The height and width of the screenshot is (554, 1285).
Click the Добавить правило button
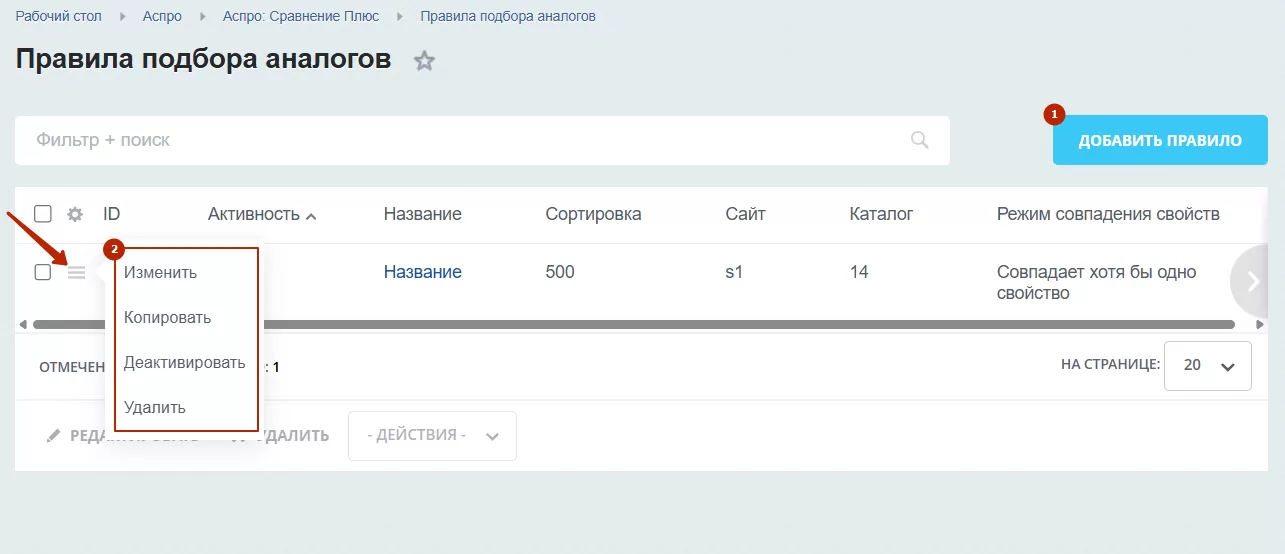point(1160,140)
